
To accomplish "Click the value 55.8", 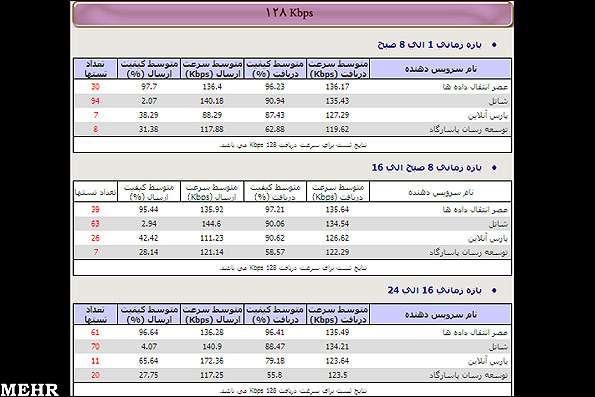I will [x=275, y=375].
